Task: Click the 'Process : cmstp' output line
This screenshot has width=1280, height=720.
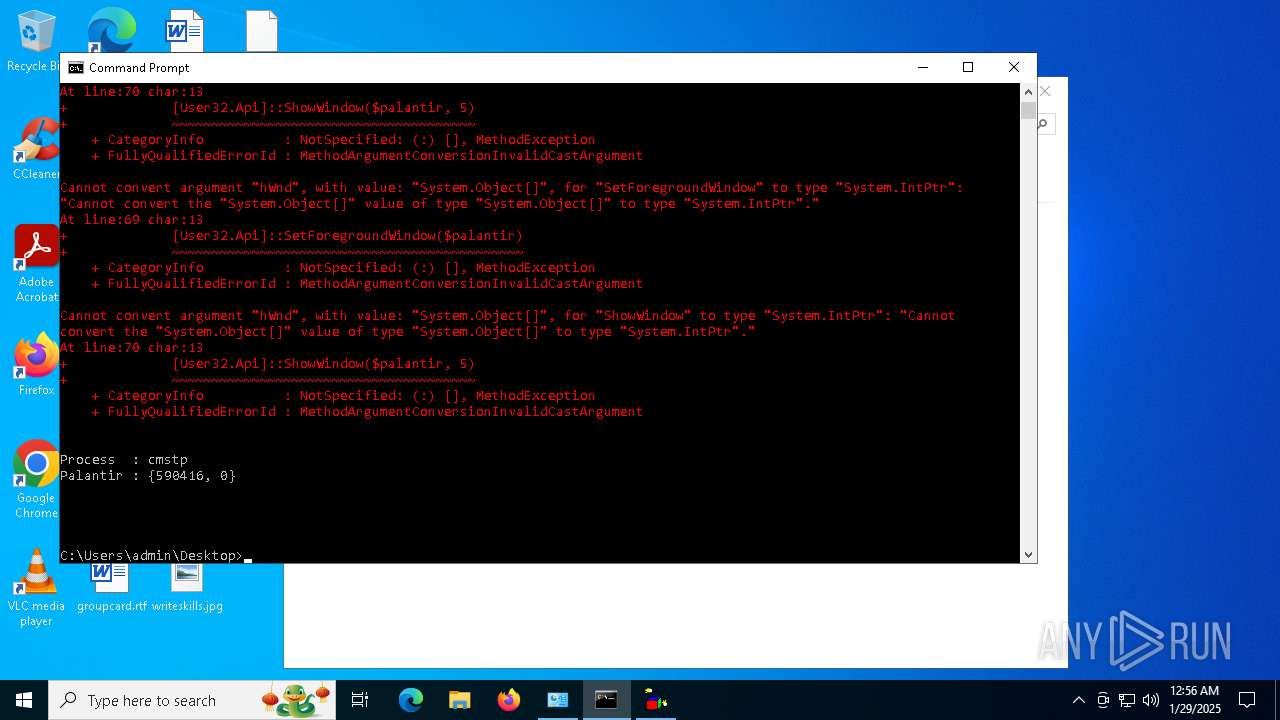Action: coord(124,460)
